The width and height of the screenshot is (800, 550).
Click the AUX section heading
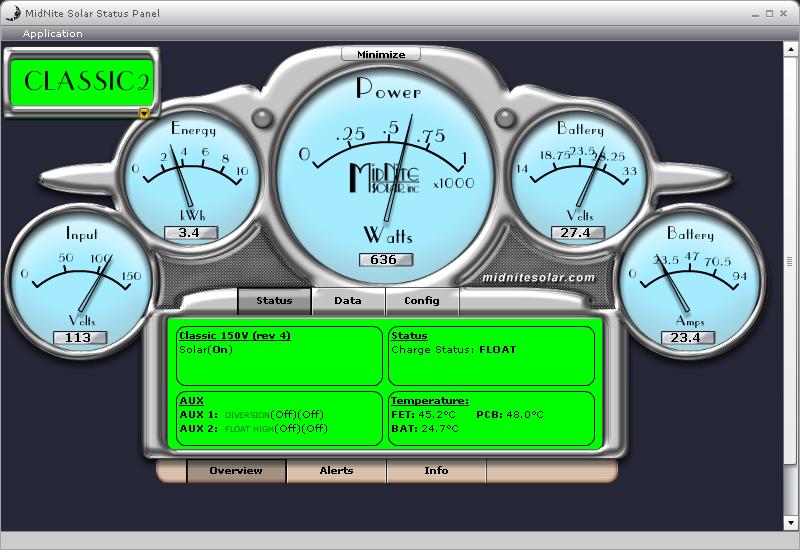coord(191,401)
